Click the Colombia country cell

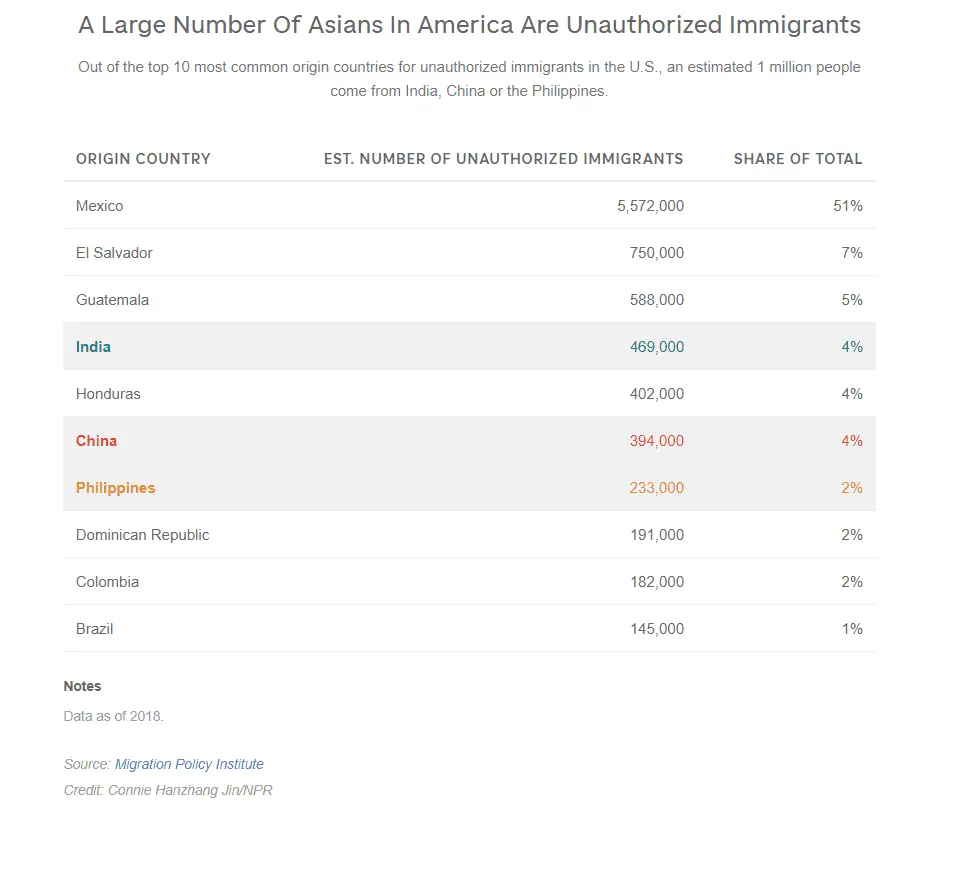107,582
